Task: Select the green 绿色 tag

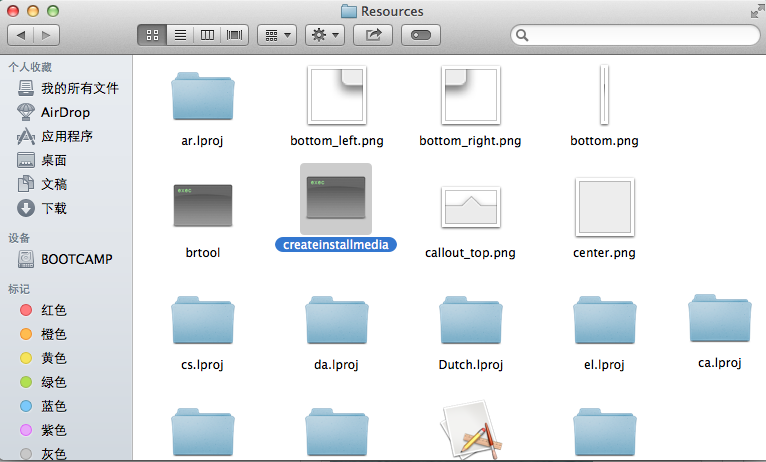Action: (x=43, y=382)
